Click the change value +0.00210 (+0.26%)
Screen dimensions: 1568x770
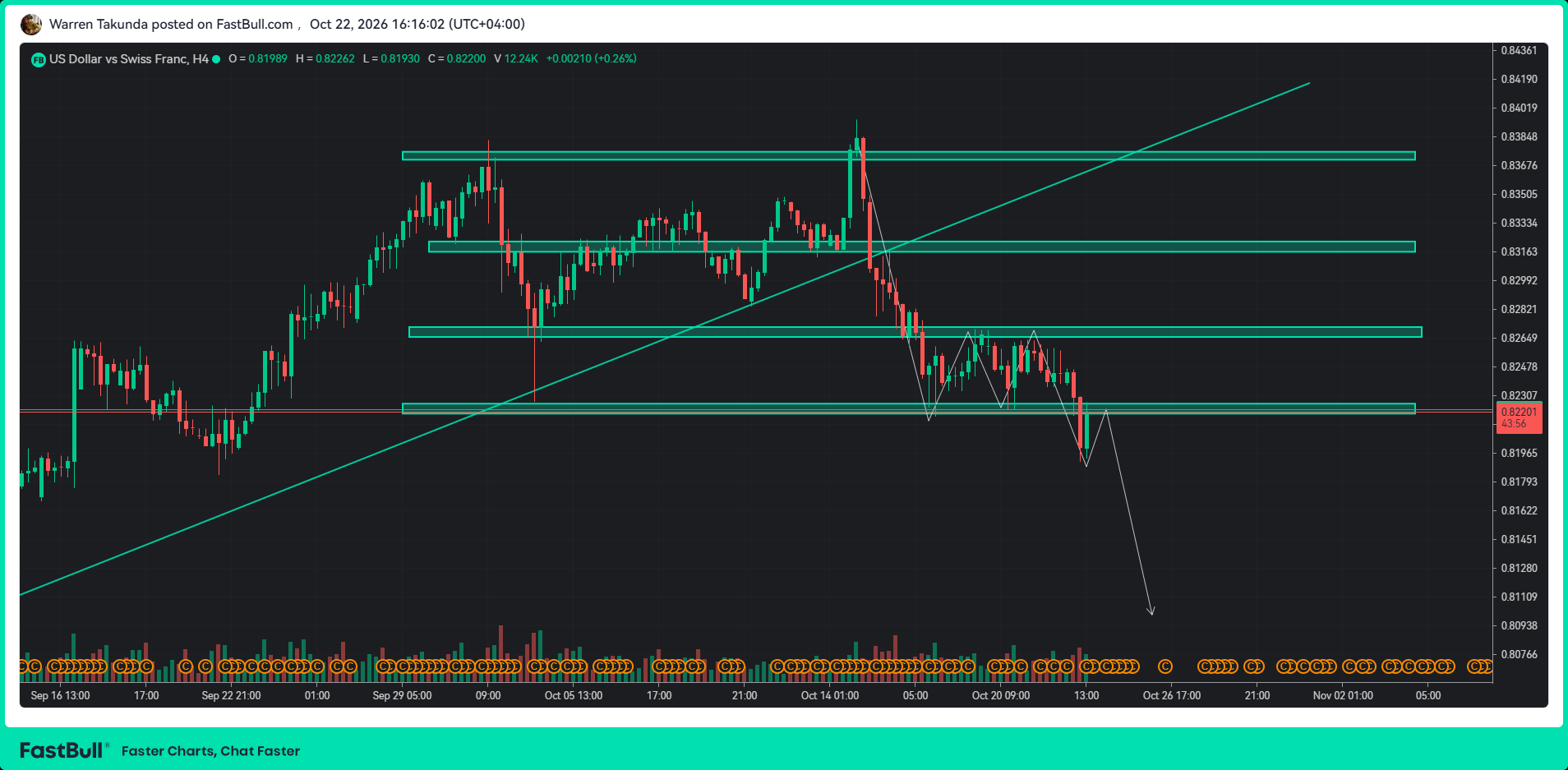pos(592,59)
